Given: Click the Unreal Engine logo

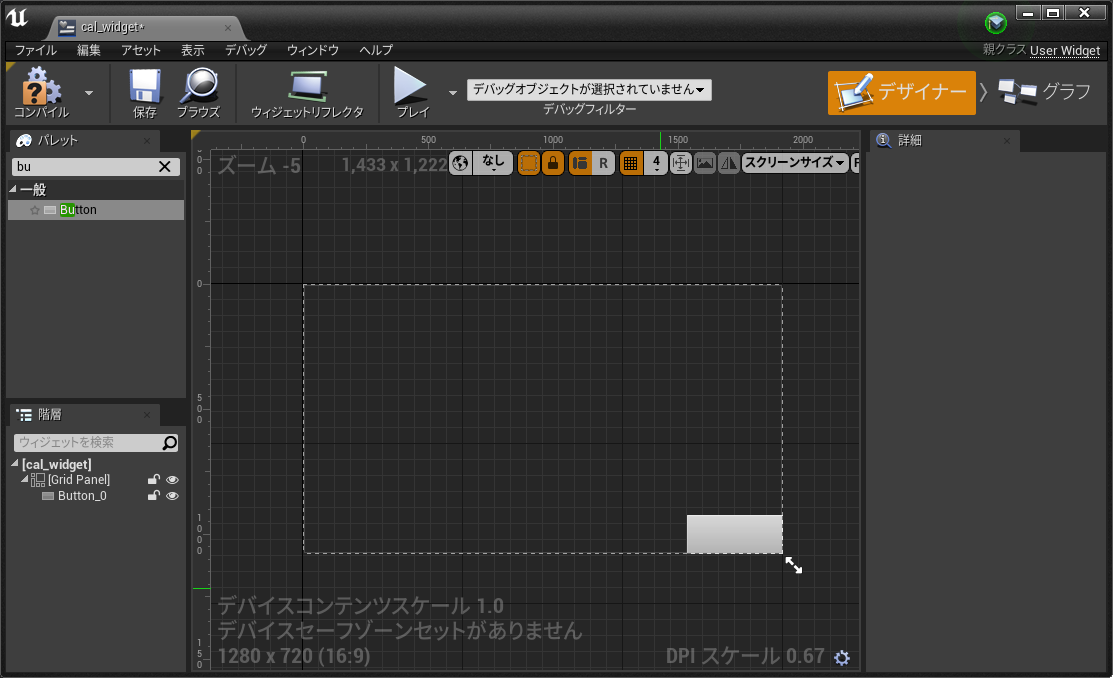Looking at the screenshot, I should [x=17, y=17].
